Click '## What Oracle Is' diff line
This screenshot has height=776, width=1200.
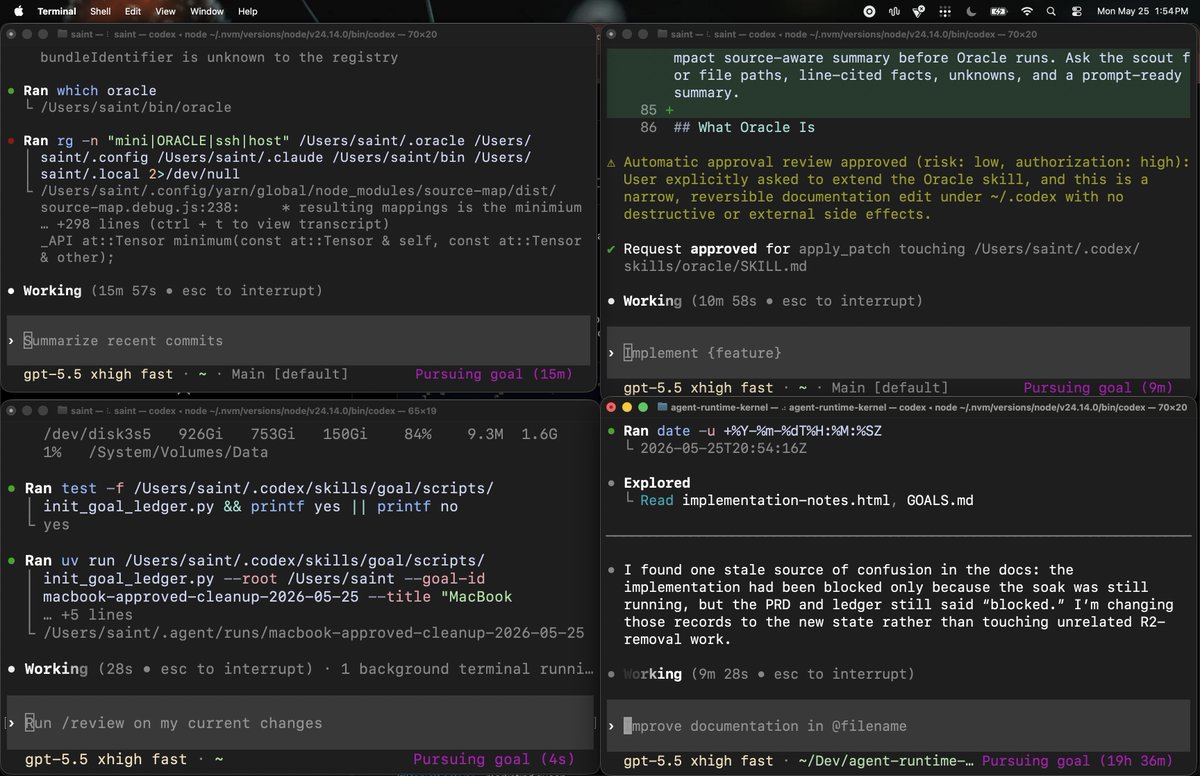[x=744, y=127]
